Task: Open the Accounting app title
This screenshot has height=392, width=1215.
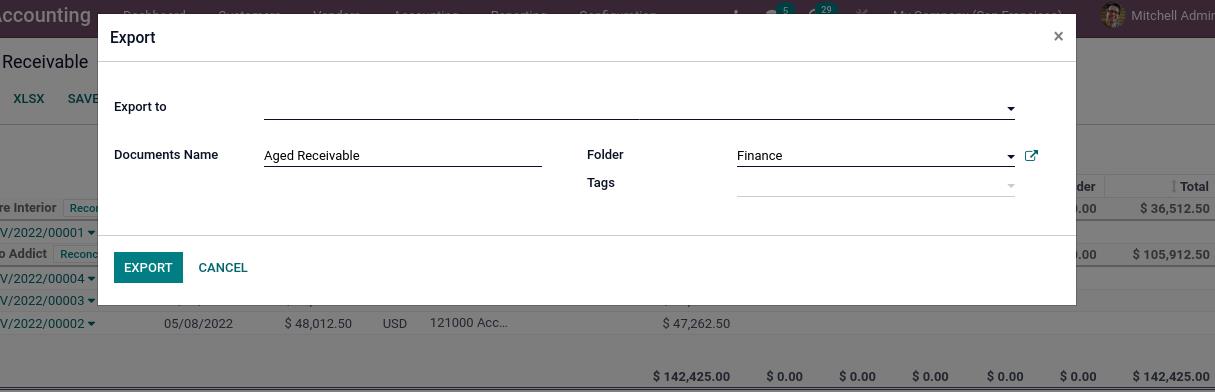Action: (x=45, y=15)
